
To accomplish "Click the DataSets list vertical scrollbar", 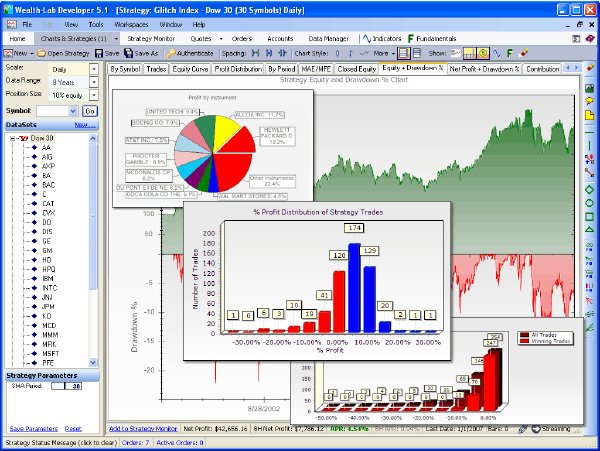I will (93, 251).
